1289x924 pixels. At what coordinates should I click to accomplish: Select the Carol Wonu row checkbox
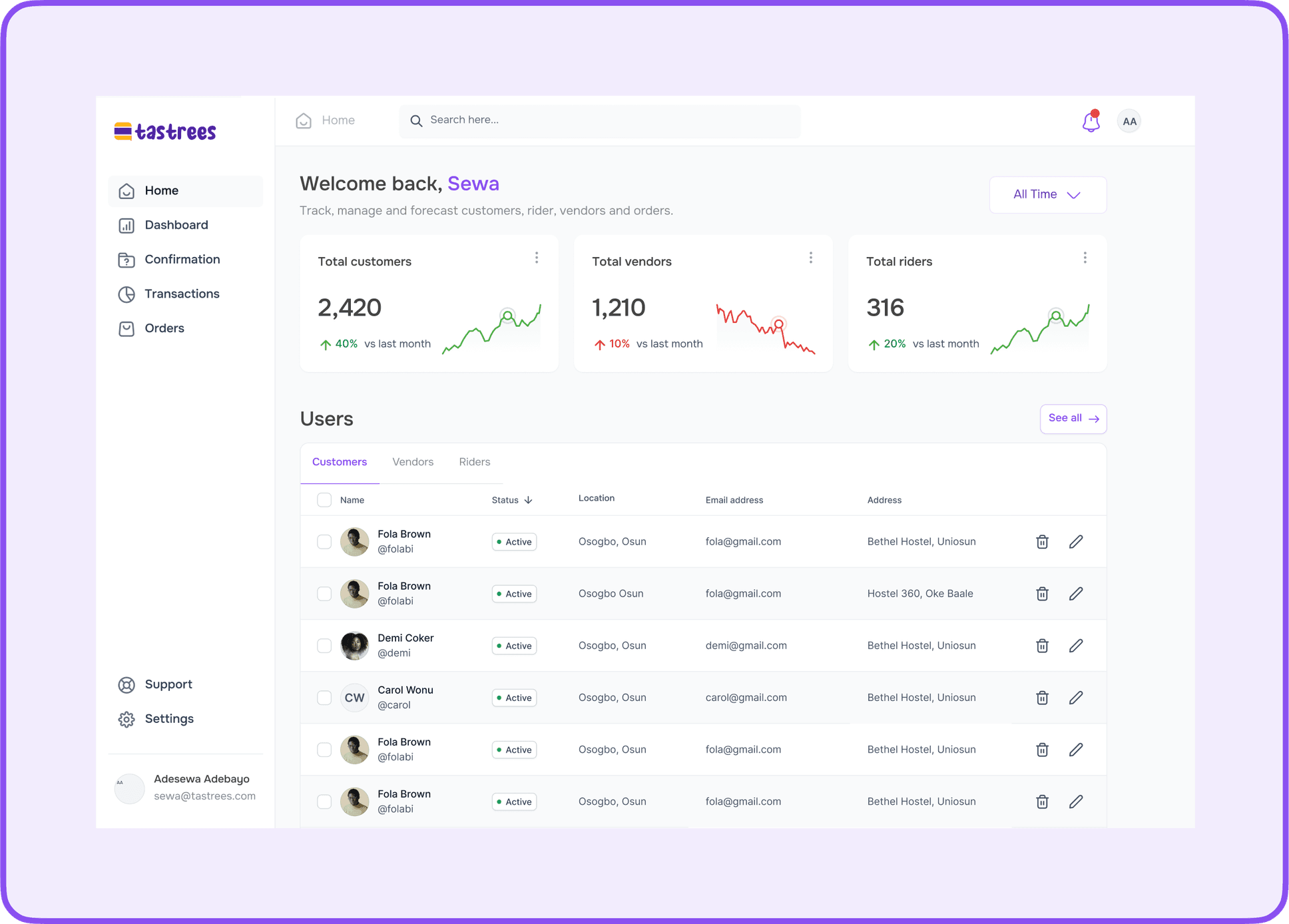(324, 698)
